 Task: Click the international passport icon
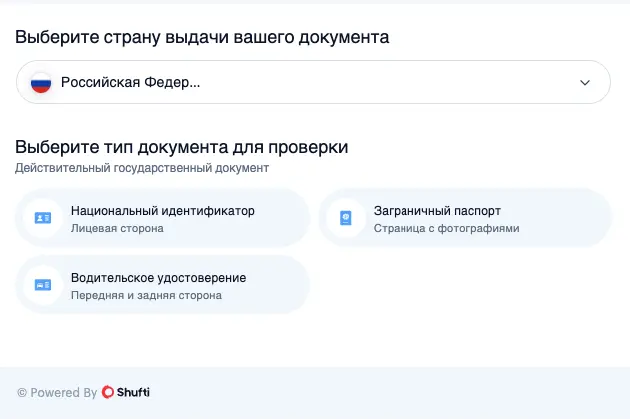[345, 218]
